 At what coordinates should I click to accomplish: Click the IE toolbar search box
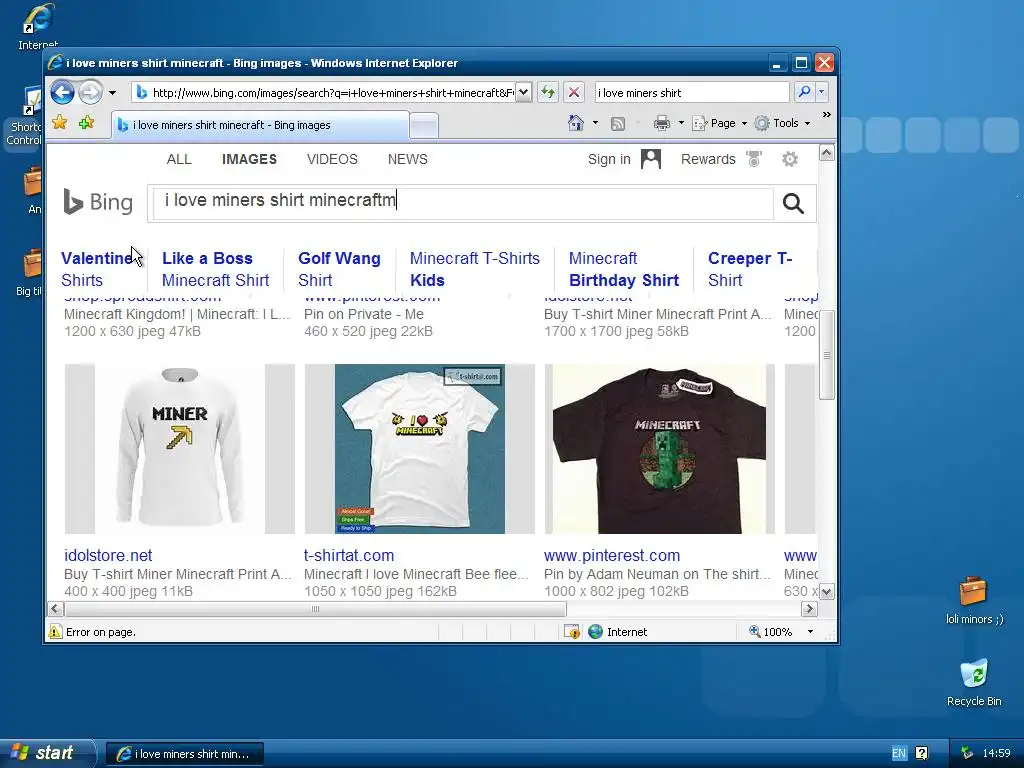[691, 92]
